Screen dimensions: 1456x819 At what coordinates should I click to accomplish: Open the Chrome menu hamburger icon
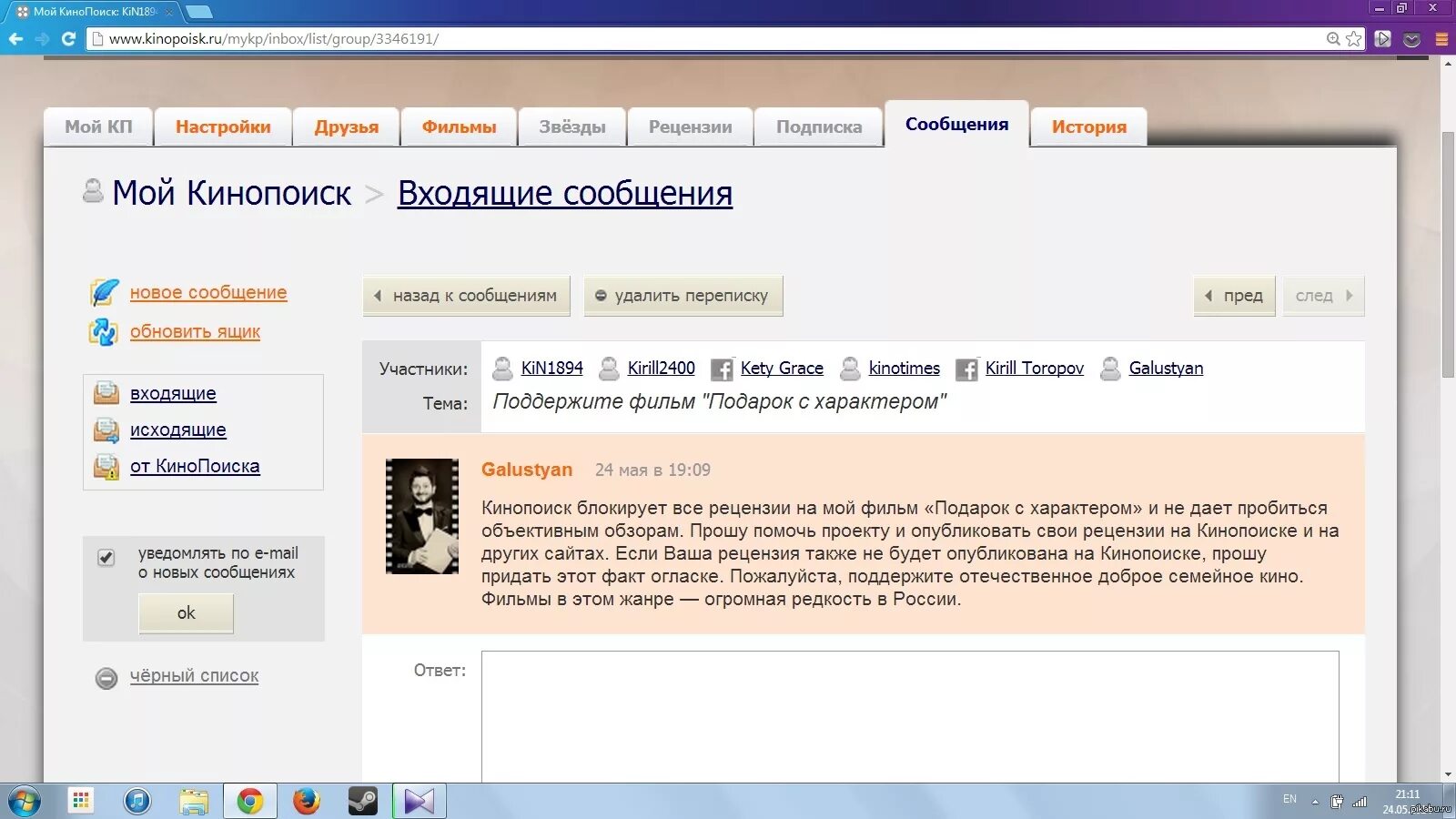pos(1441,39)
